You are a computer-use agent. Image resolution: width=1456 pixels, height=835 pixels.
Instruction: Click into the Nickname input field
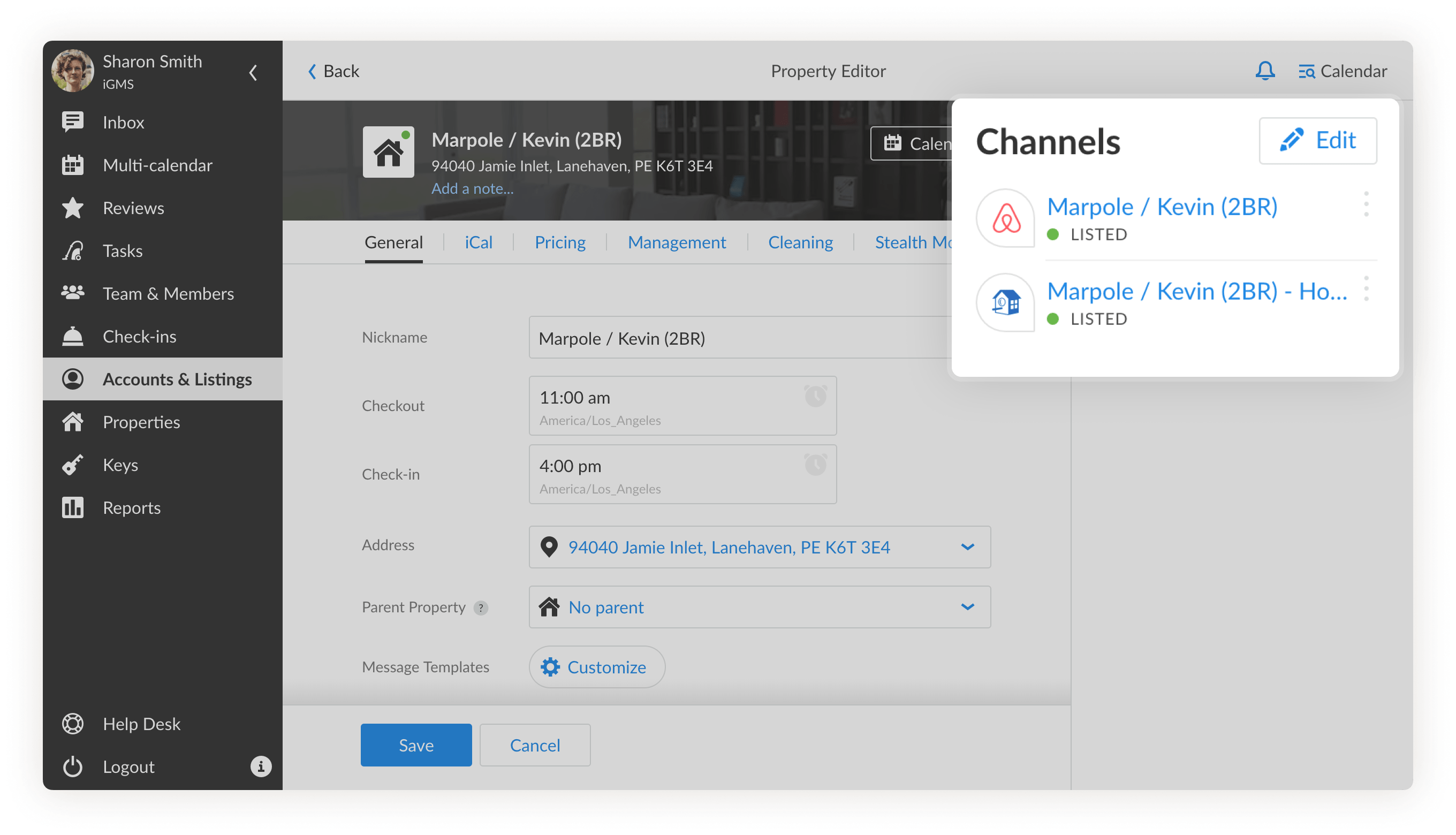tap(740, 338)
